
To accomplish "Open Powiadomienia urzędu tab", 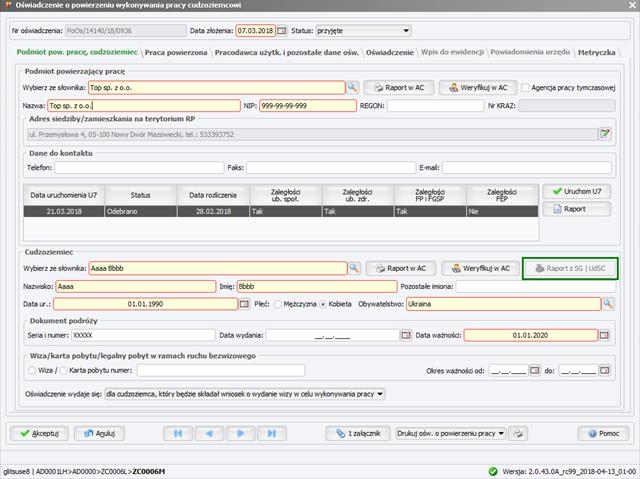I will coord(530,52).
